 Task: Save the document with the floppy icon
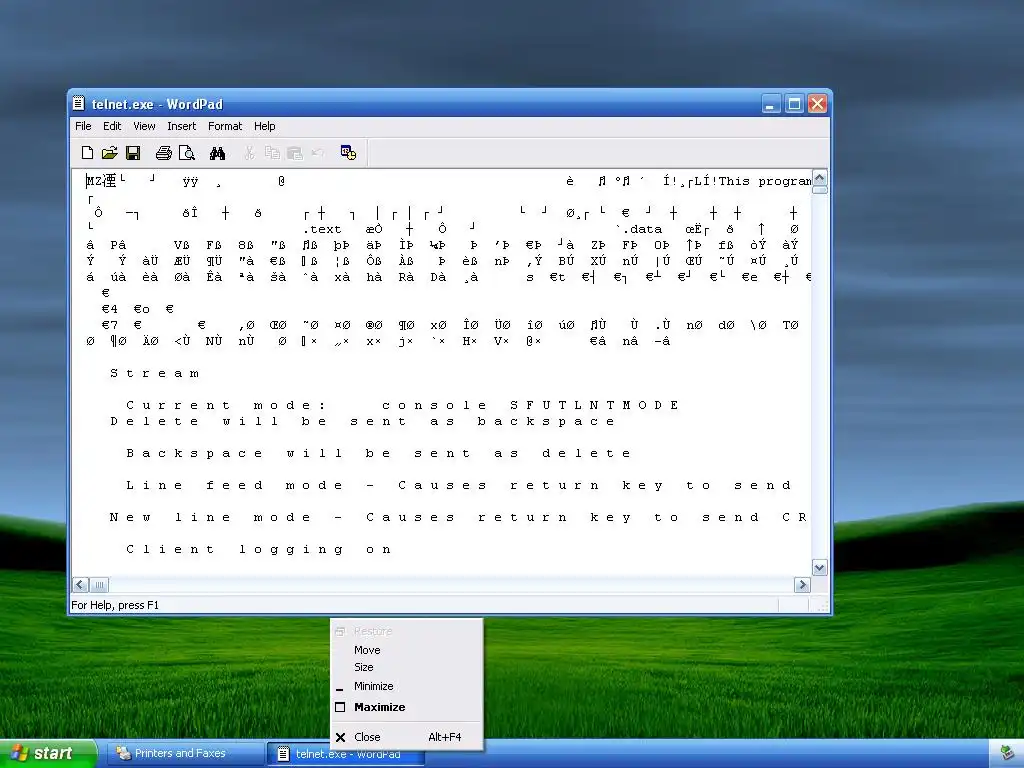point(133,153)
